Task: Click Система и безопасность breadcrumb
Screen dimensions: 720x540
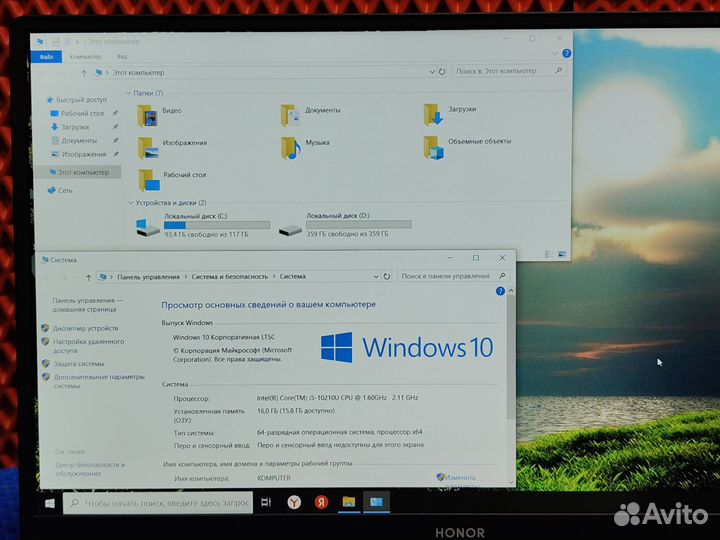Action: (230, 276)
